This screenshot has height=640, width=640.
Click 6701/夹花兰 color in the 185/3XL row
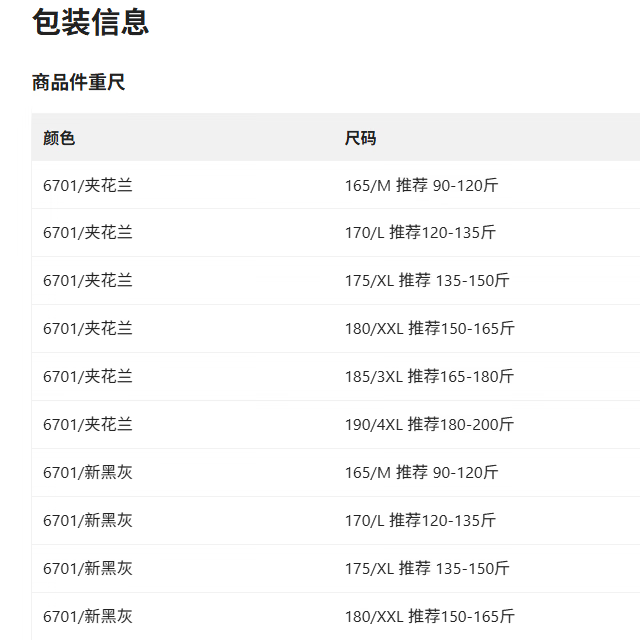[x=88, y=377]
